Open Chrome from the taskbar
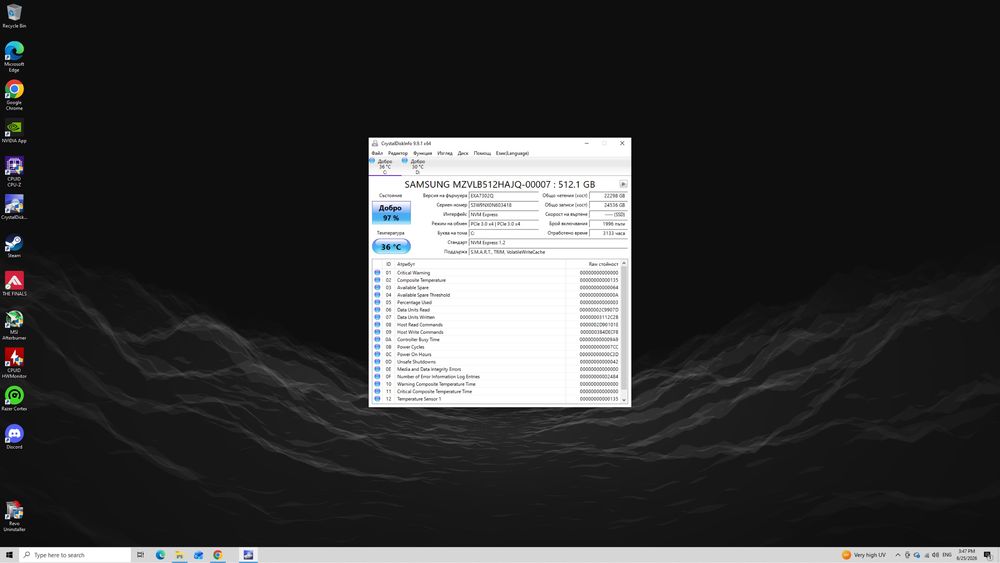Screen dimensions: 1000x563 pyautogui.click(x=217, y=555)
